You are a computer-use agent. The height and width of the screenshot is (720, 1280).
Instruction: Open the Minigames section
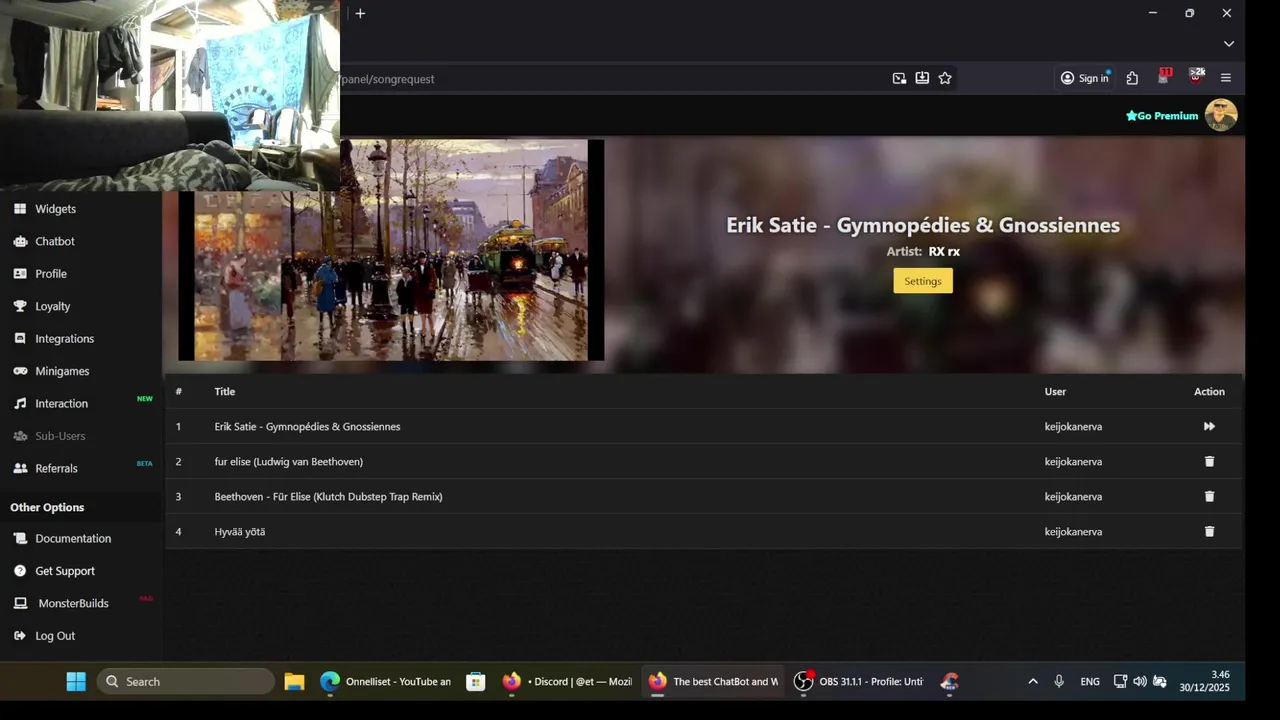(x=62, y=371)
